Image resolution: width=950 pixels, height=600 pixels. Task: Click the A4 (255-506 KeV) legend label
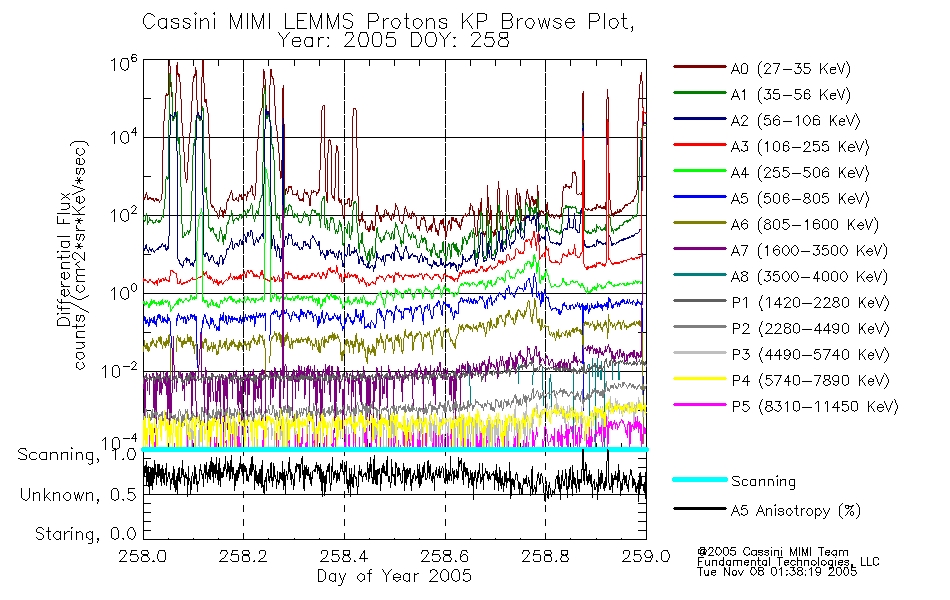[800, 173]
